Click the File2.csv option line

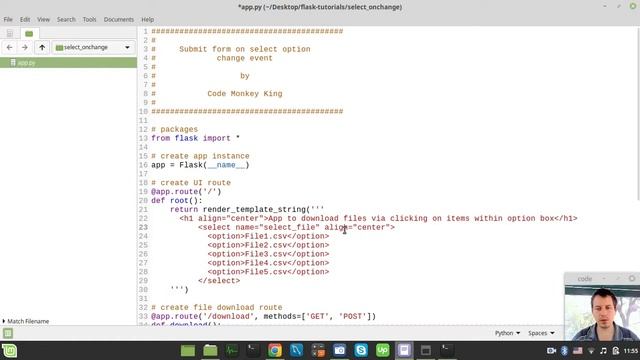[268, 245]
